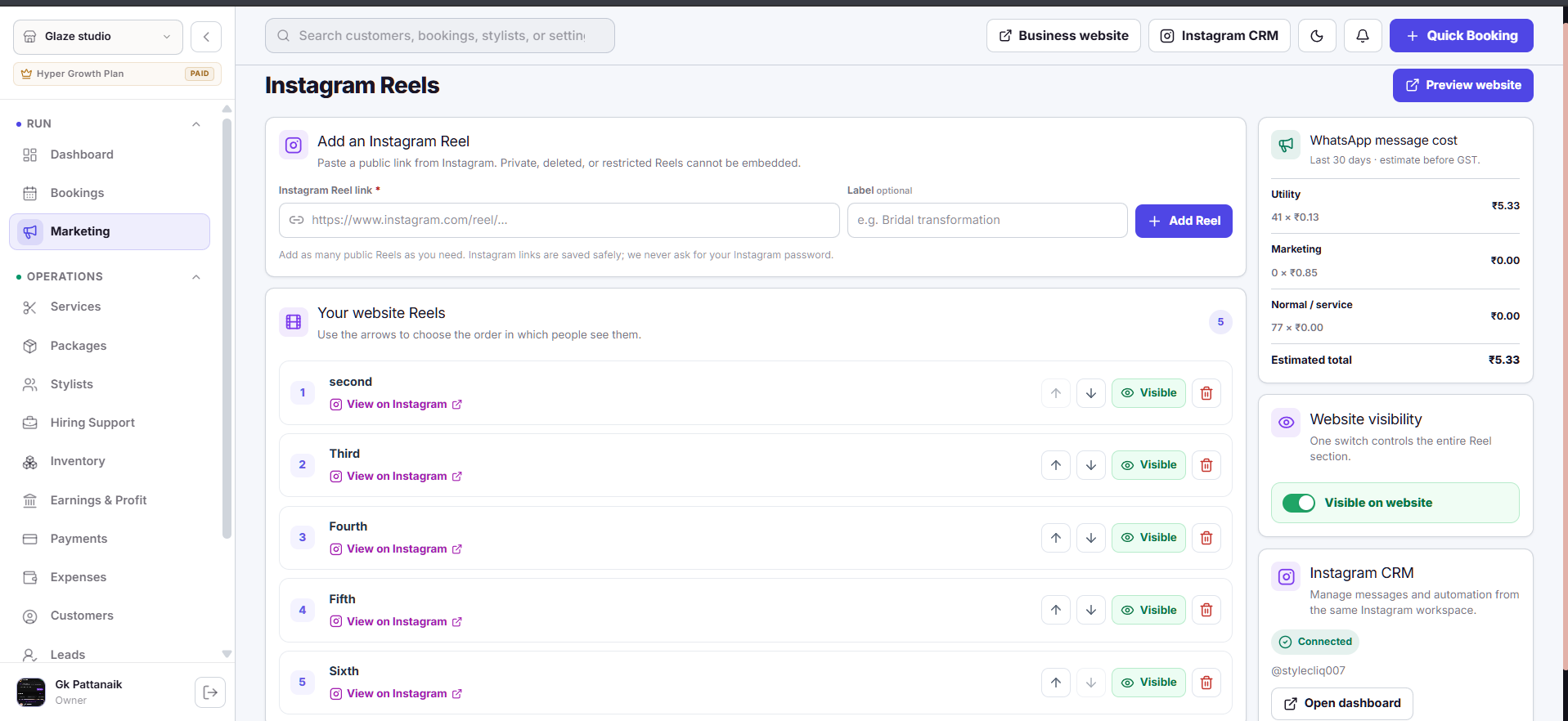This screenshot has width=1568, height=721.
Task: Move 'second' reel down with arrow
Action: [1091, 393]
